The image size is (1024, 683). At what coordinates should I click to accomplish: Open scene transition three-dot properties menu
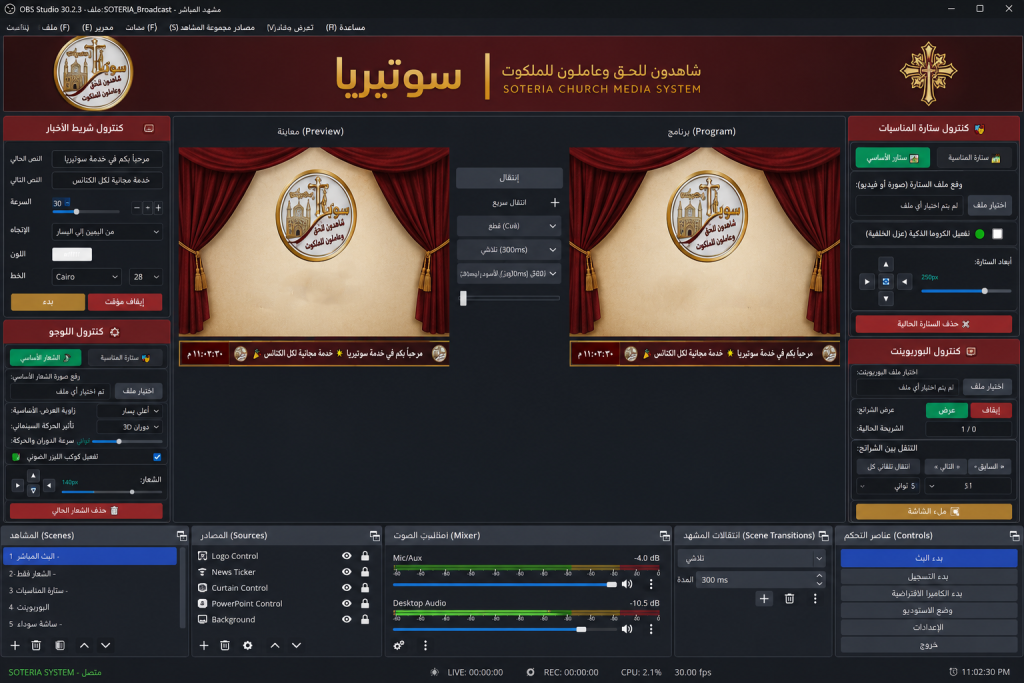coord(815,599)
